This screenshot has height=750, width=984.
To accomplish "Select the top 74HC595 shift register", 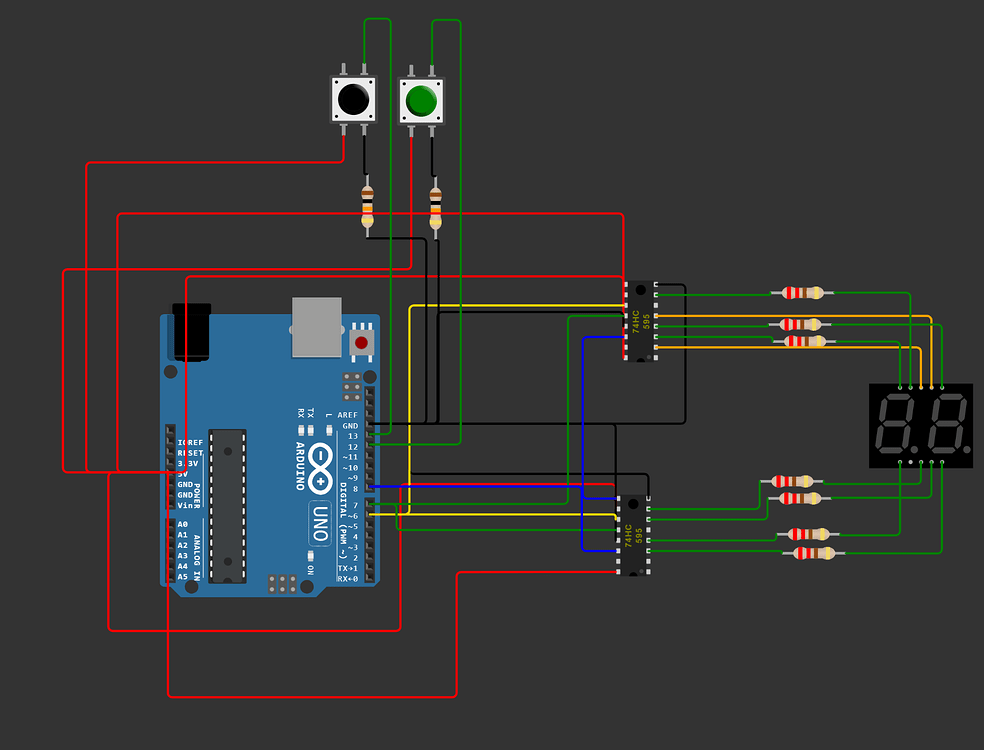I will (640, 320).
